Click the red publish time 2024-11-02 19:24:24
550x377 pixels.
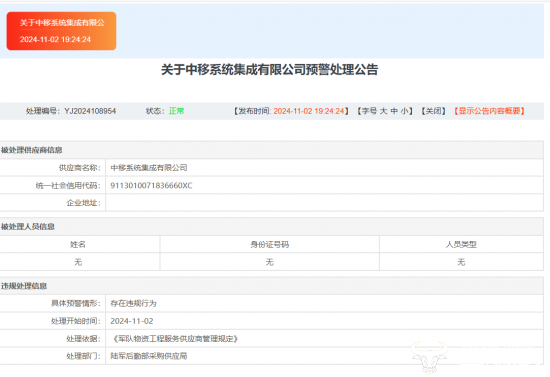click(309, 111)
